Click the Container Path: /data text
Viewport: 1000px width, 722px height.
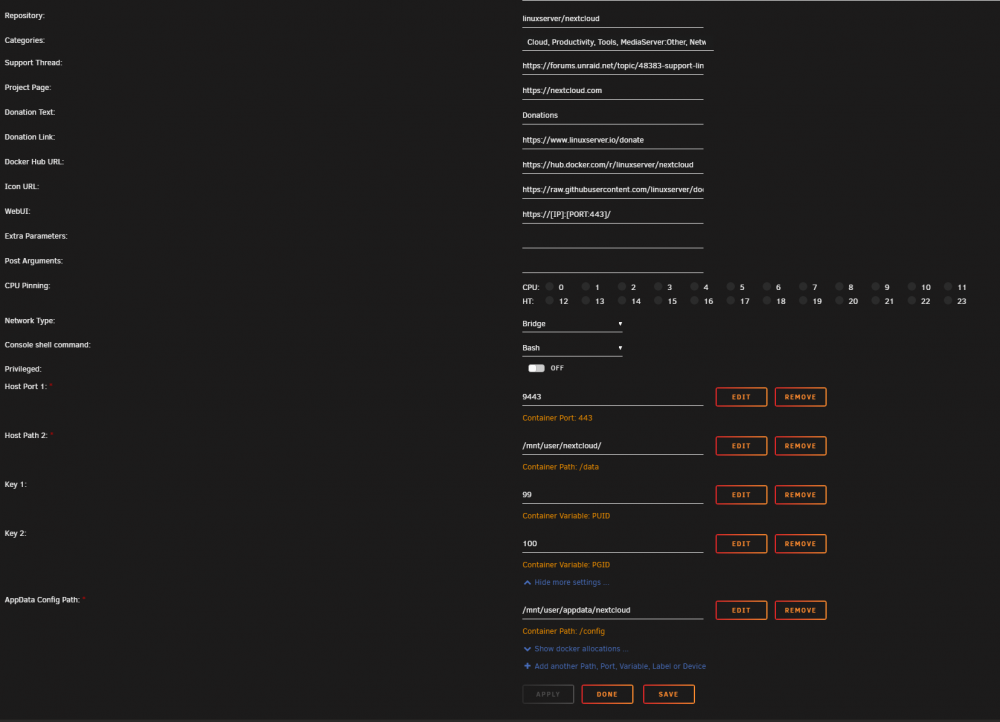point(560,467)
